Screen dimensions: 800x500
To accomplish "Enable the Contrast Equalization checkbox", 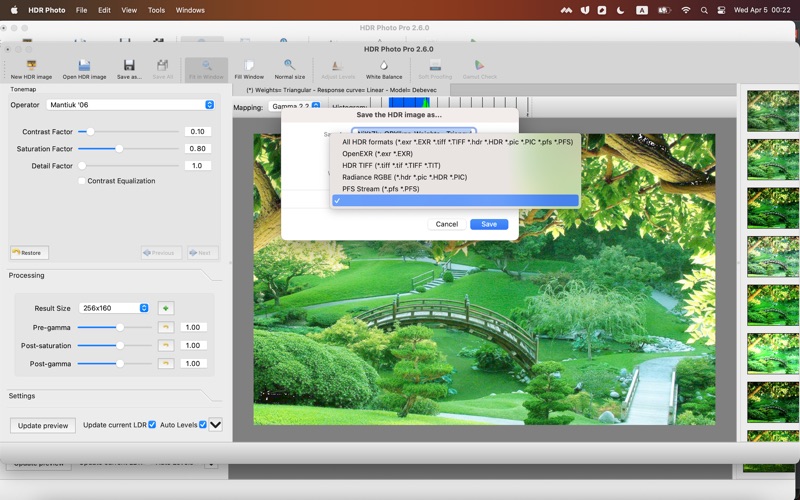I will 82,181.
